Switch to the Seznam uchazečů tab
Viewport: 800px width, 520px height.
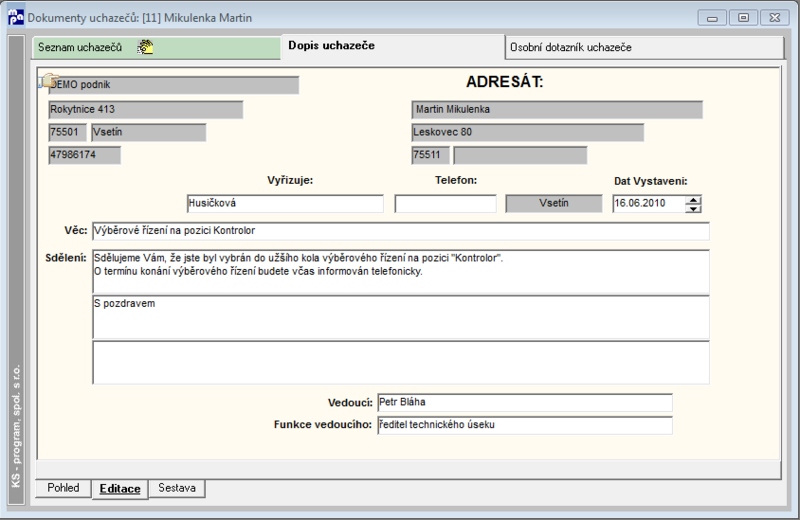pos(156,47)
